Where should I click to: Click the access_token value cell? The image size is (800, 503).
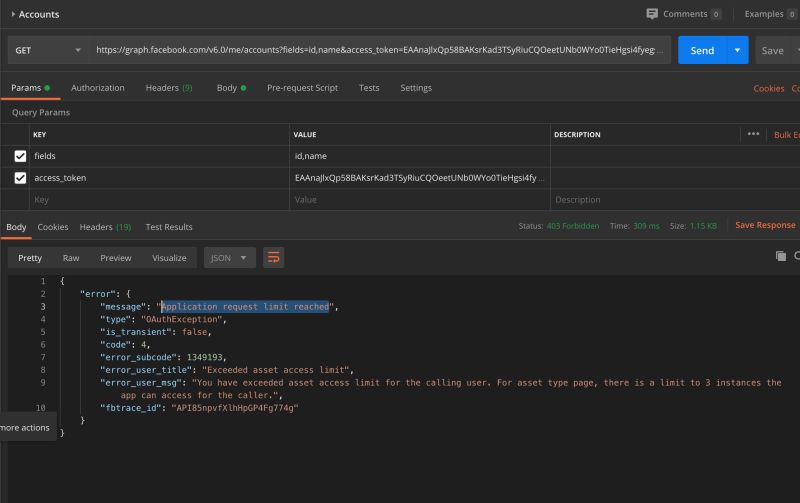tap(419, 178)
